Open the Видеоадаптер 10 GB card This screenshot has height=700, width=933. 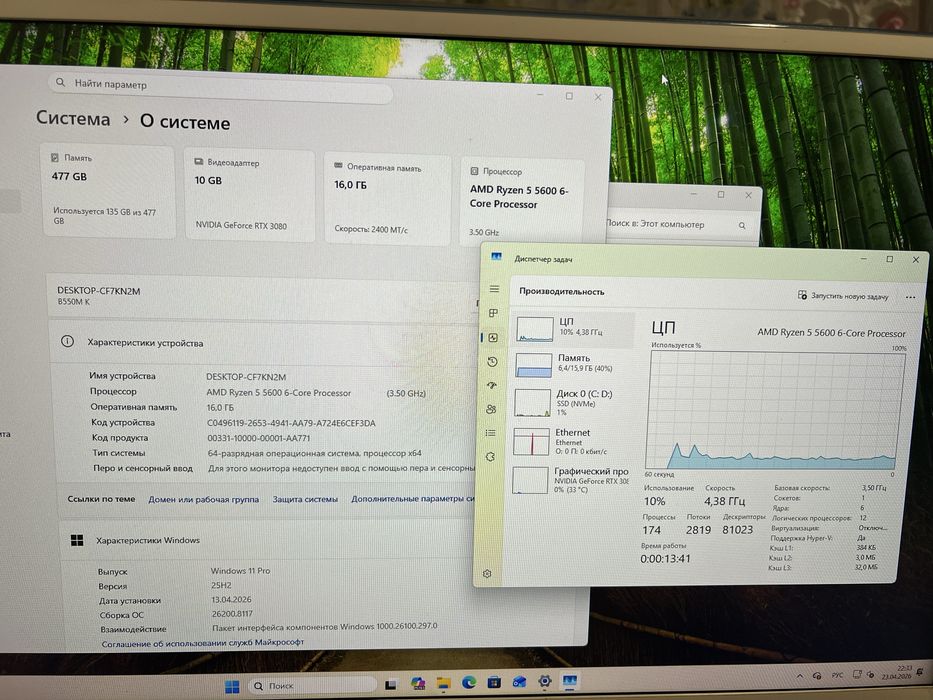[x=250, y=195]
